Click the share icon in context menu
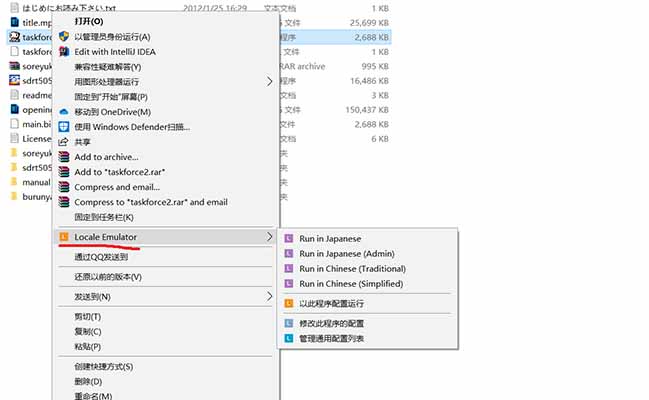 click(63, 142)
